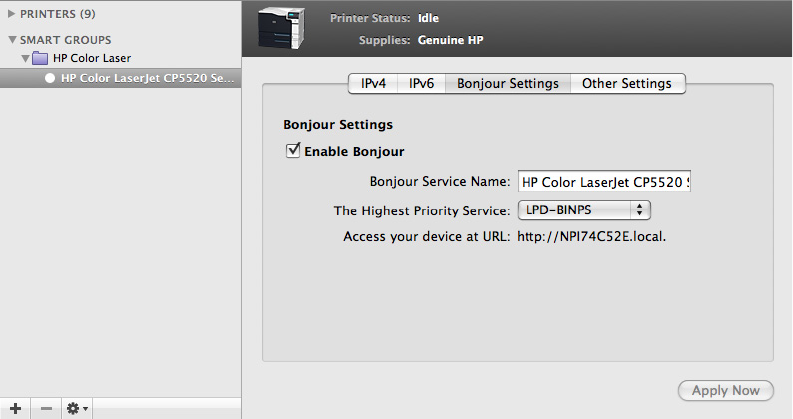
Task: Select HP Color LaserJet CP5520 printer item
Action: (x=146, y=77)
